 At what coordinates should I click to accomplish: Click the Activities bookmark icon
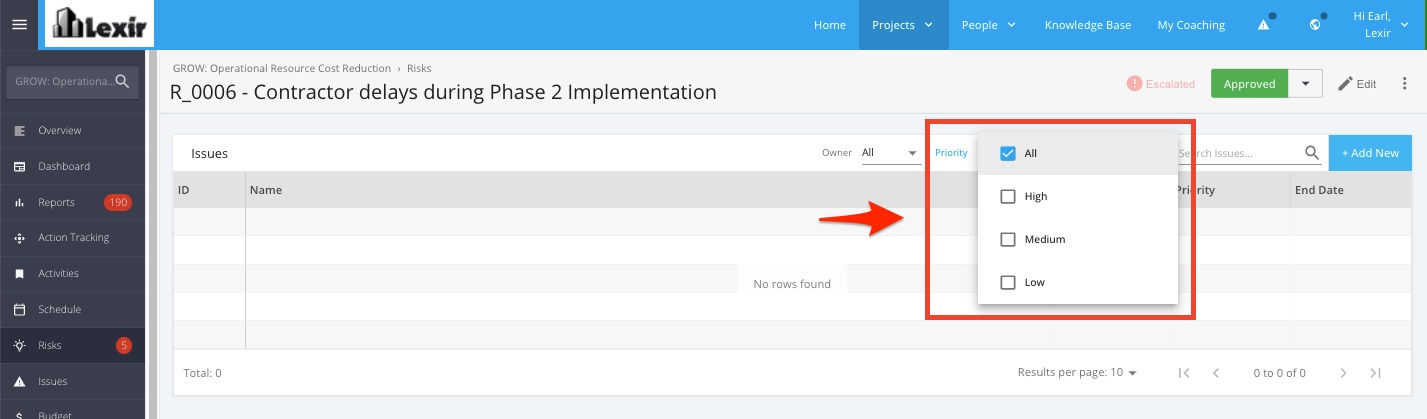click(19, 273)
